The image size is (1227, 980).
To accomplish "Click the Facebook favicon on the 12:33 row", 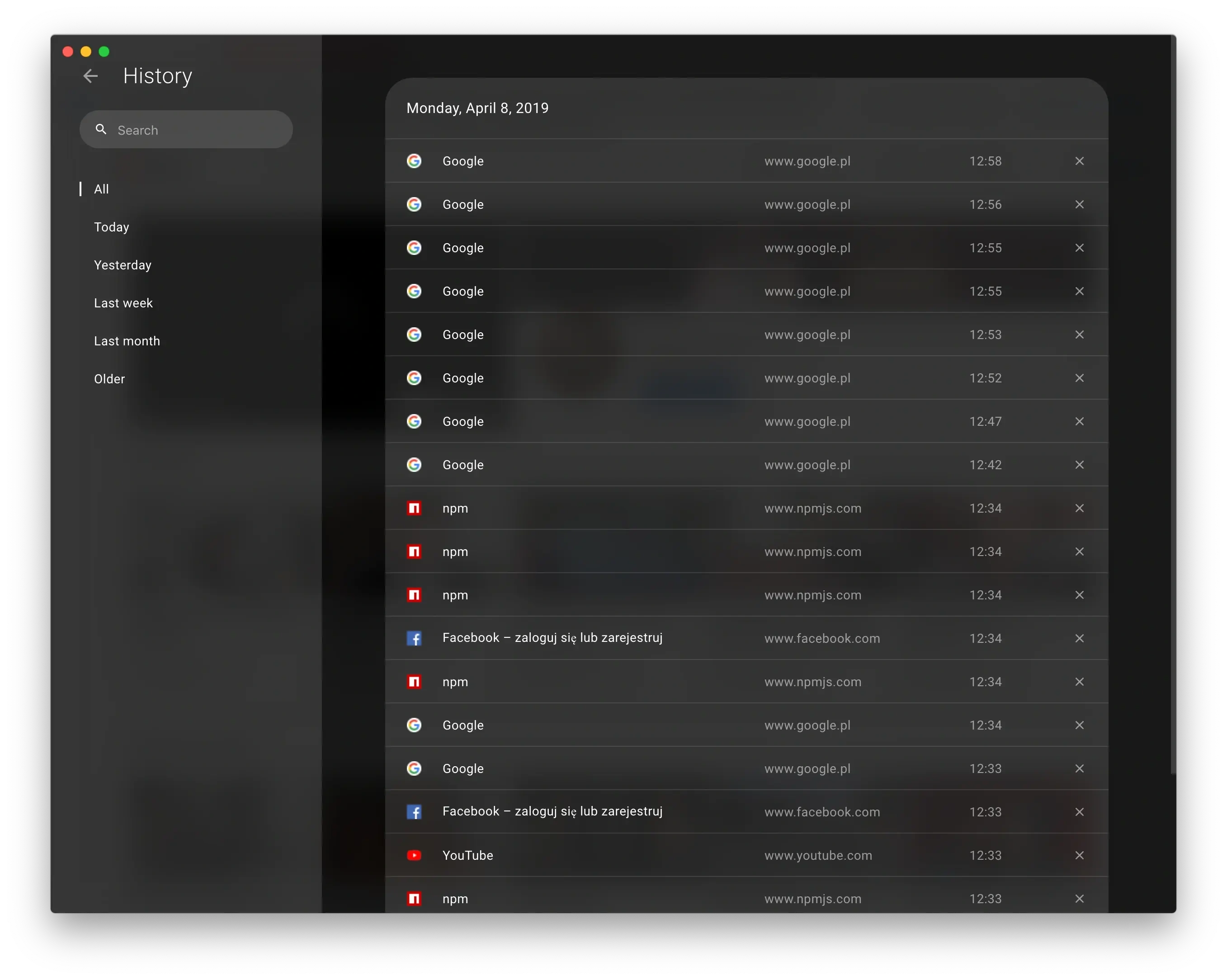I will click(x=414, y=812).
